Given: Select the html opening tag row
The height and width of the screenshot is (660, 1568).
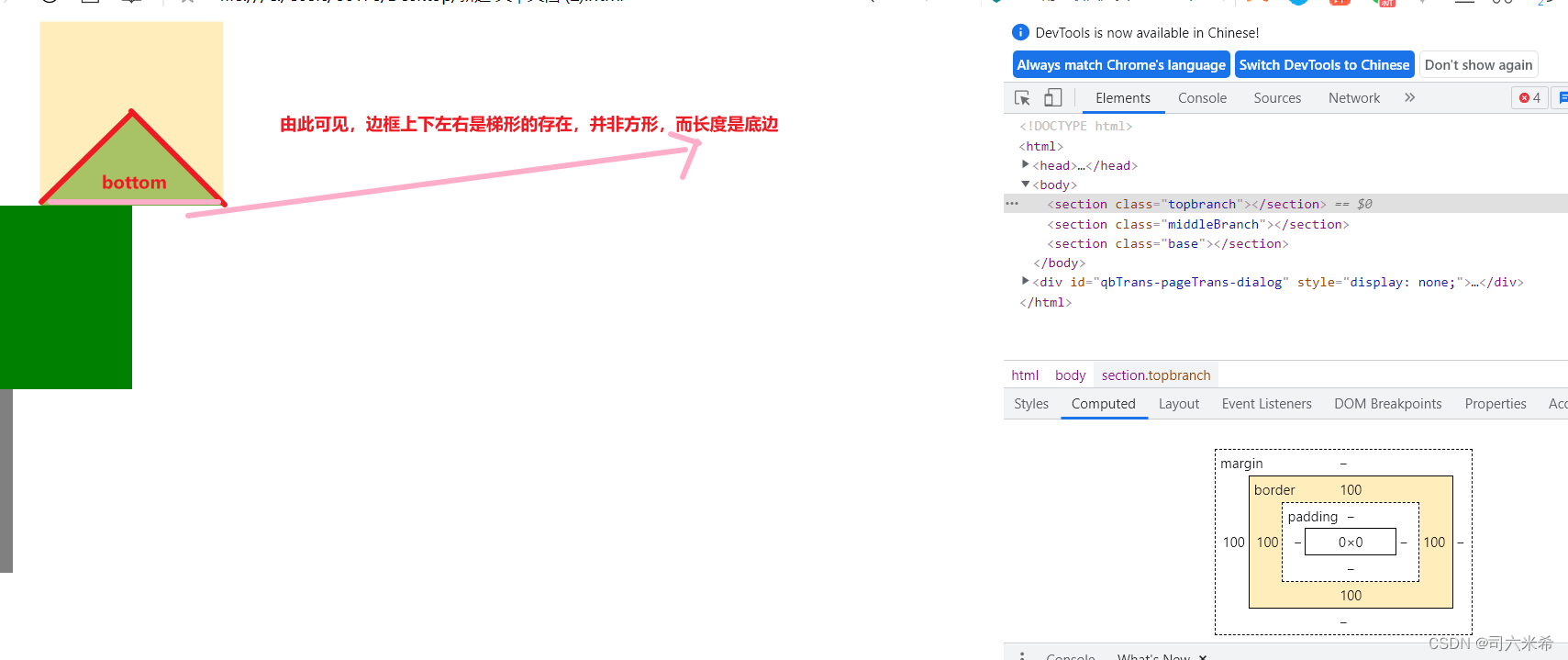Looking at the screenshot, I should (x=1285, y=146).
